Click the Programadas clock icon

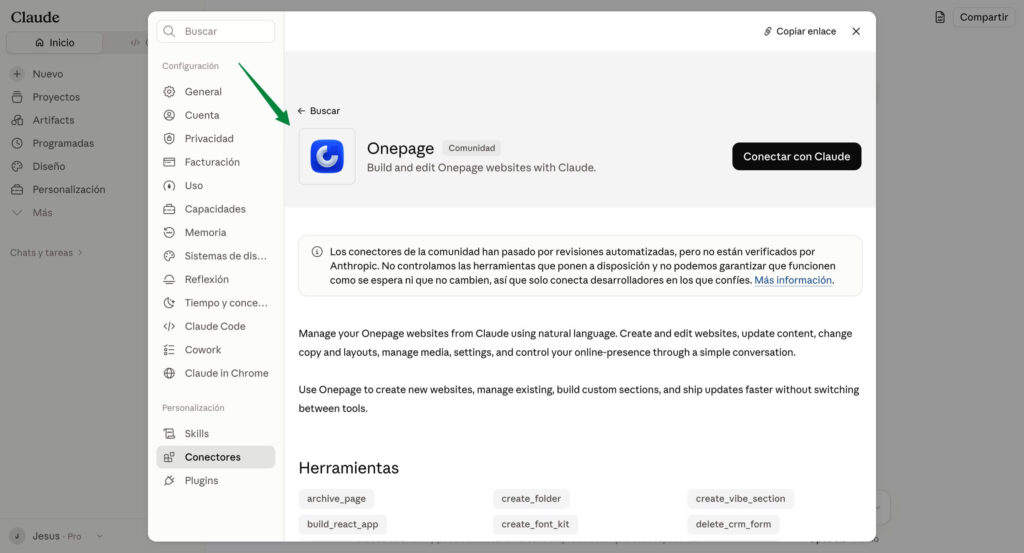coord(17,143)
